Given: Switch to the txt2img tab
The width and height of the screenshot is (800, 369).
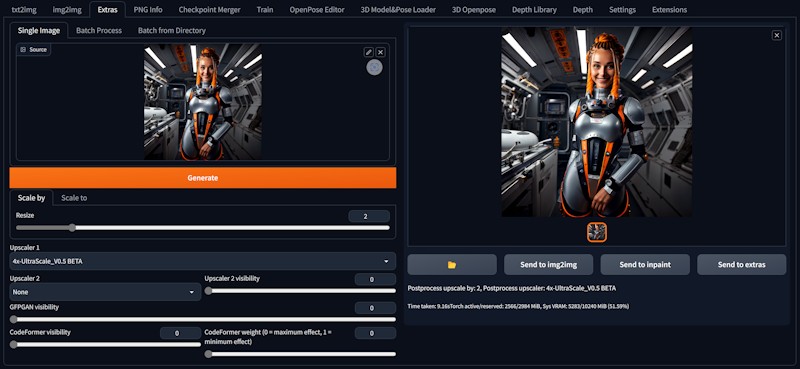Looking at the screenshot, I should 24,10.
